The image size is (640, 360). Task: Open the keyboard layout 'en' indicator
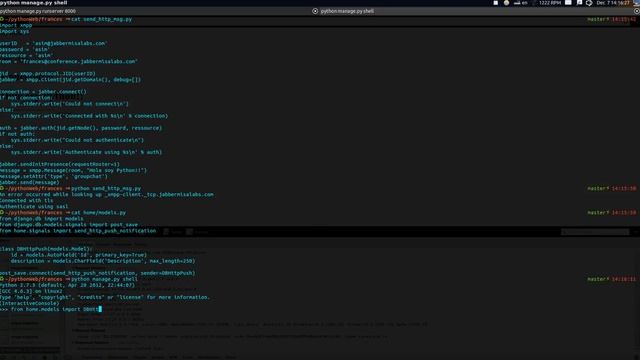tap(520, 3)
